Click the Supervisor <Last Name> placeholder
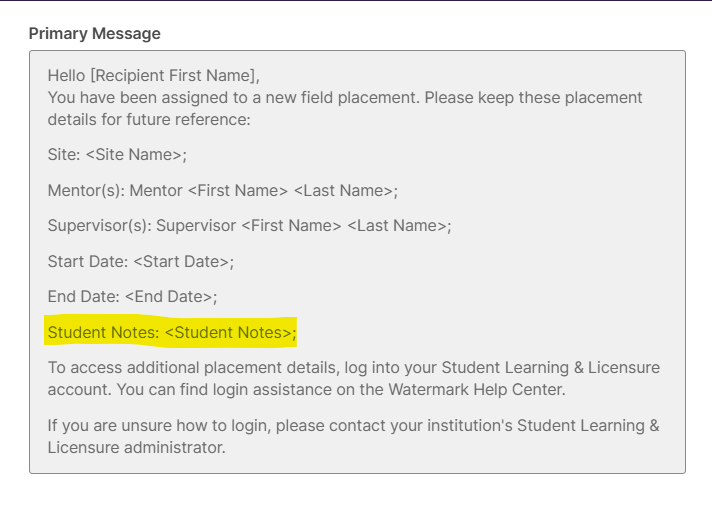 pos(397,226)
